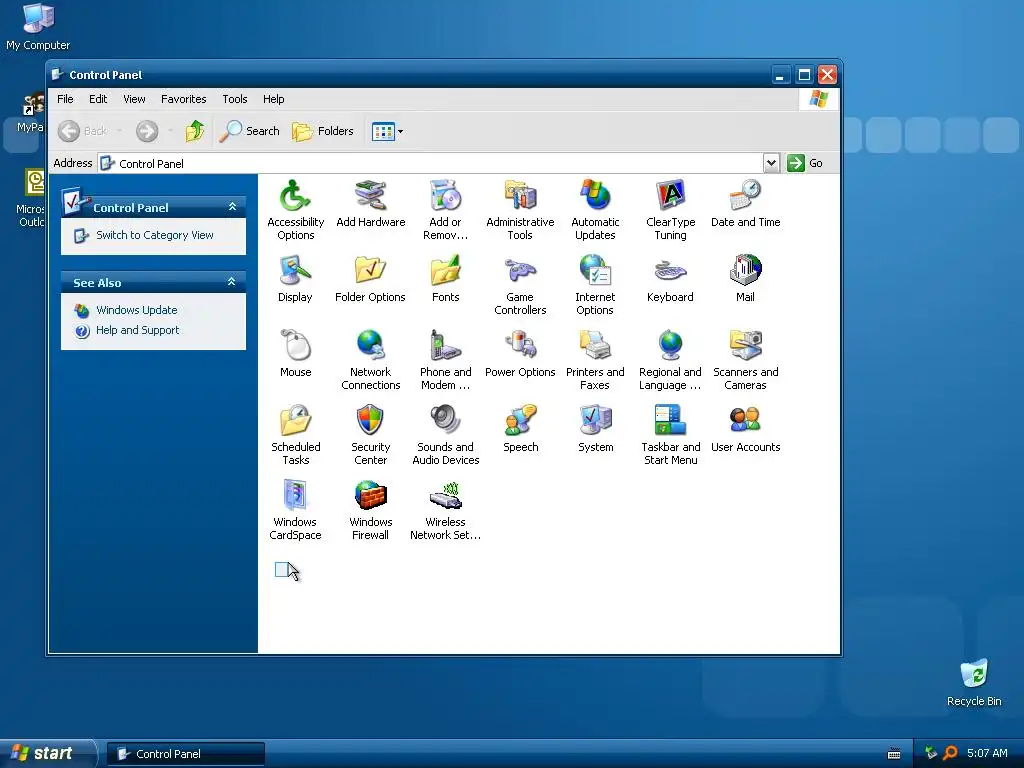The height and width of the screenshot is (768, 1024).
Task: Open the Edit menu
Action: (98, 99)
